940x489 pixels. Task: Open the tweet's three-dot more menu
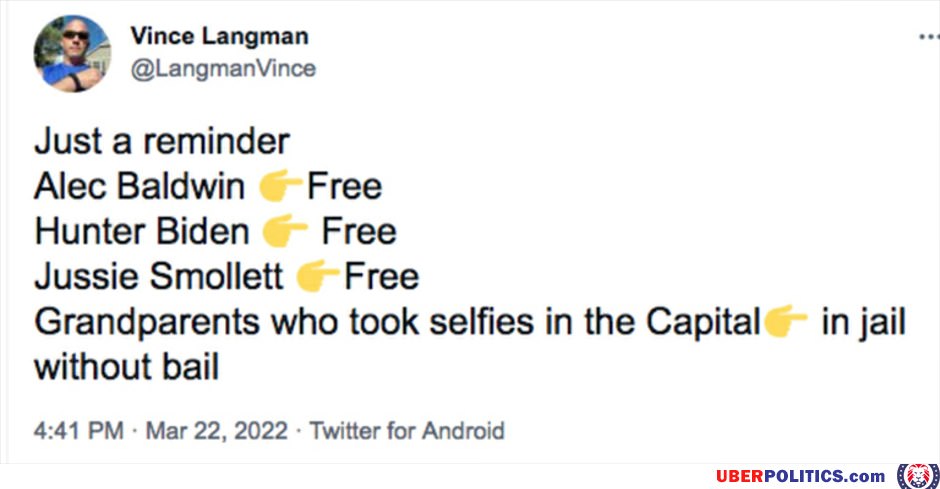pyautogui.click(x=929, y=37)
